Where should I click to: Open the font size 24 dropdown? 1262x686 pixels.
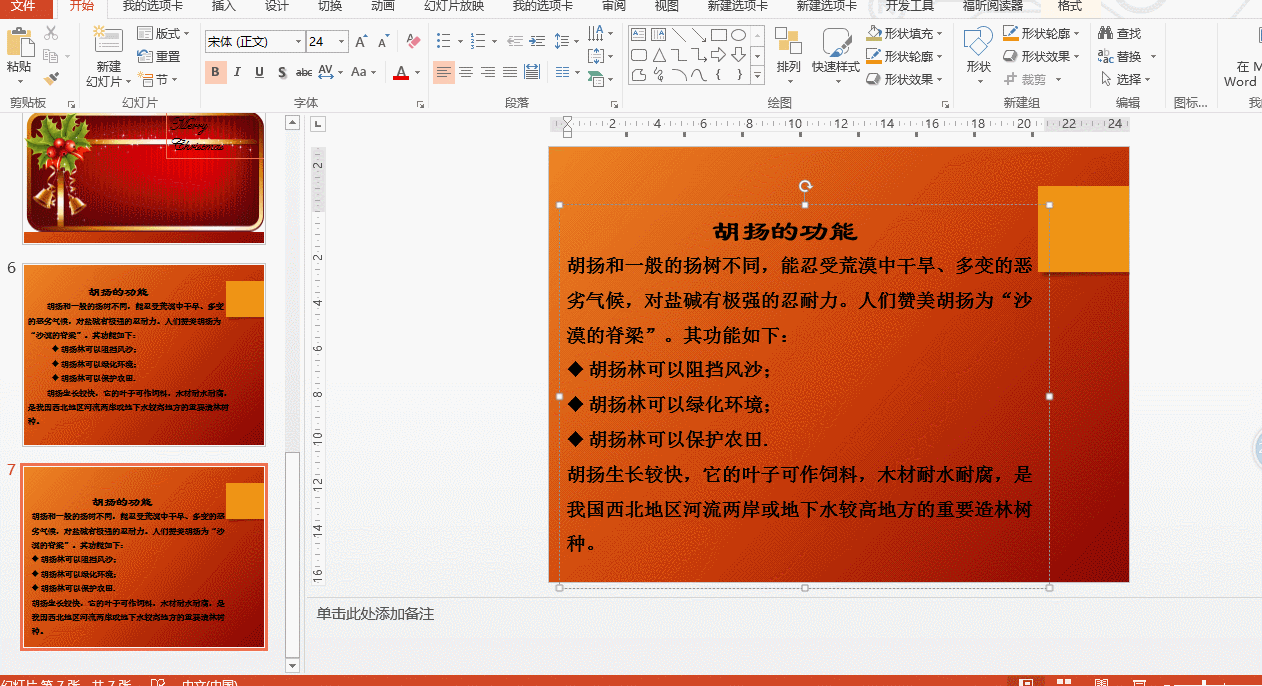pos(342,42)
